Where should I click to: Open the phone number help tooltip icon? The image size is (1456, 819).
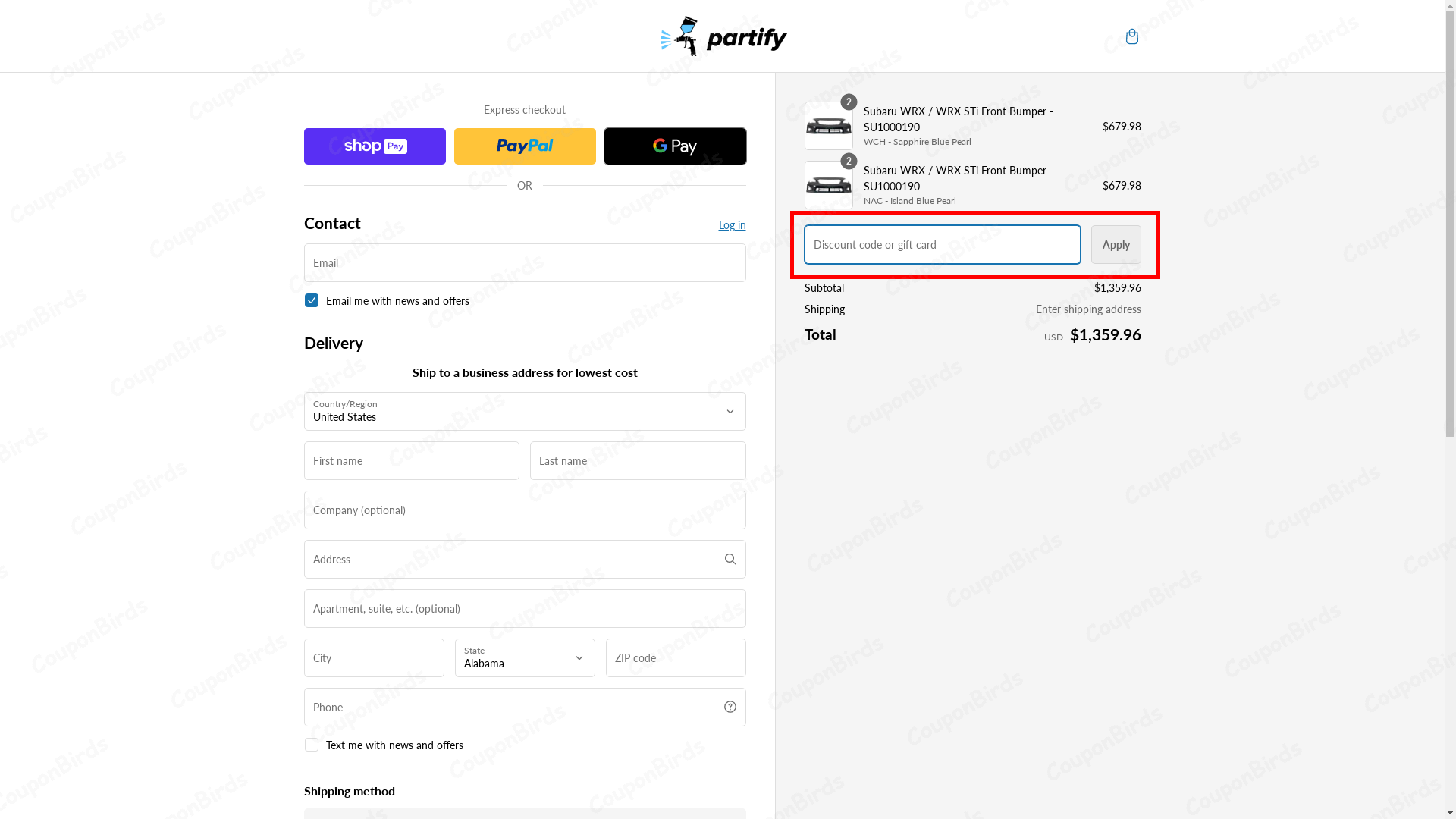point(730,706)
